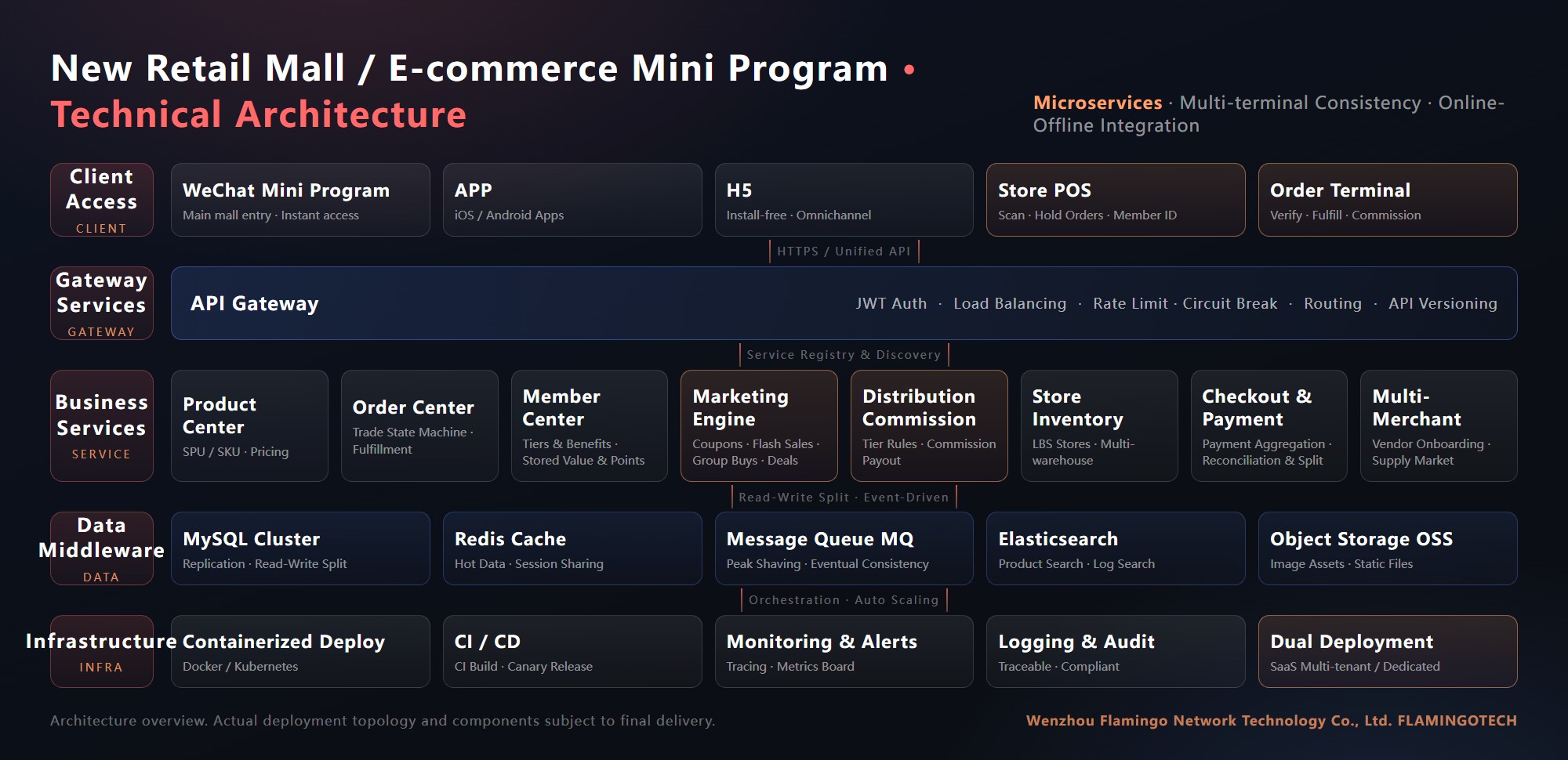Click the Rate Limit · Circuit Break text
The height and width of the screenshot is (760, 1568).
click(1185, 303)
